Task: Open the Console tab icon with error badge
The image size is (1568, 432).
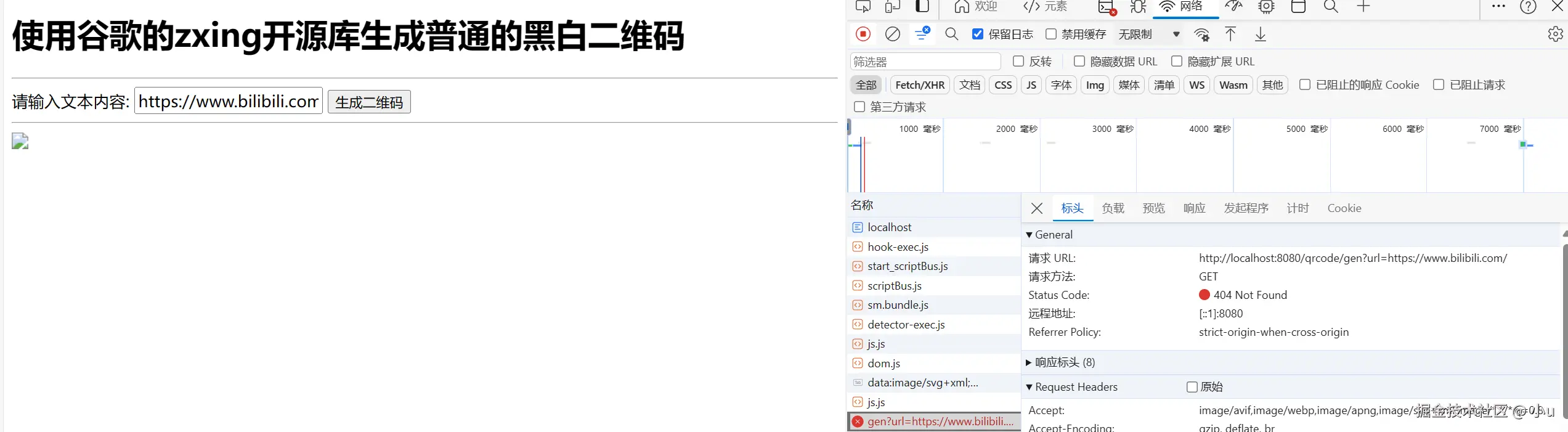Action: (1107, 7)
